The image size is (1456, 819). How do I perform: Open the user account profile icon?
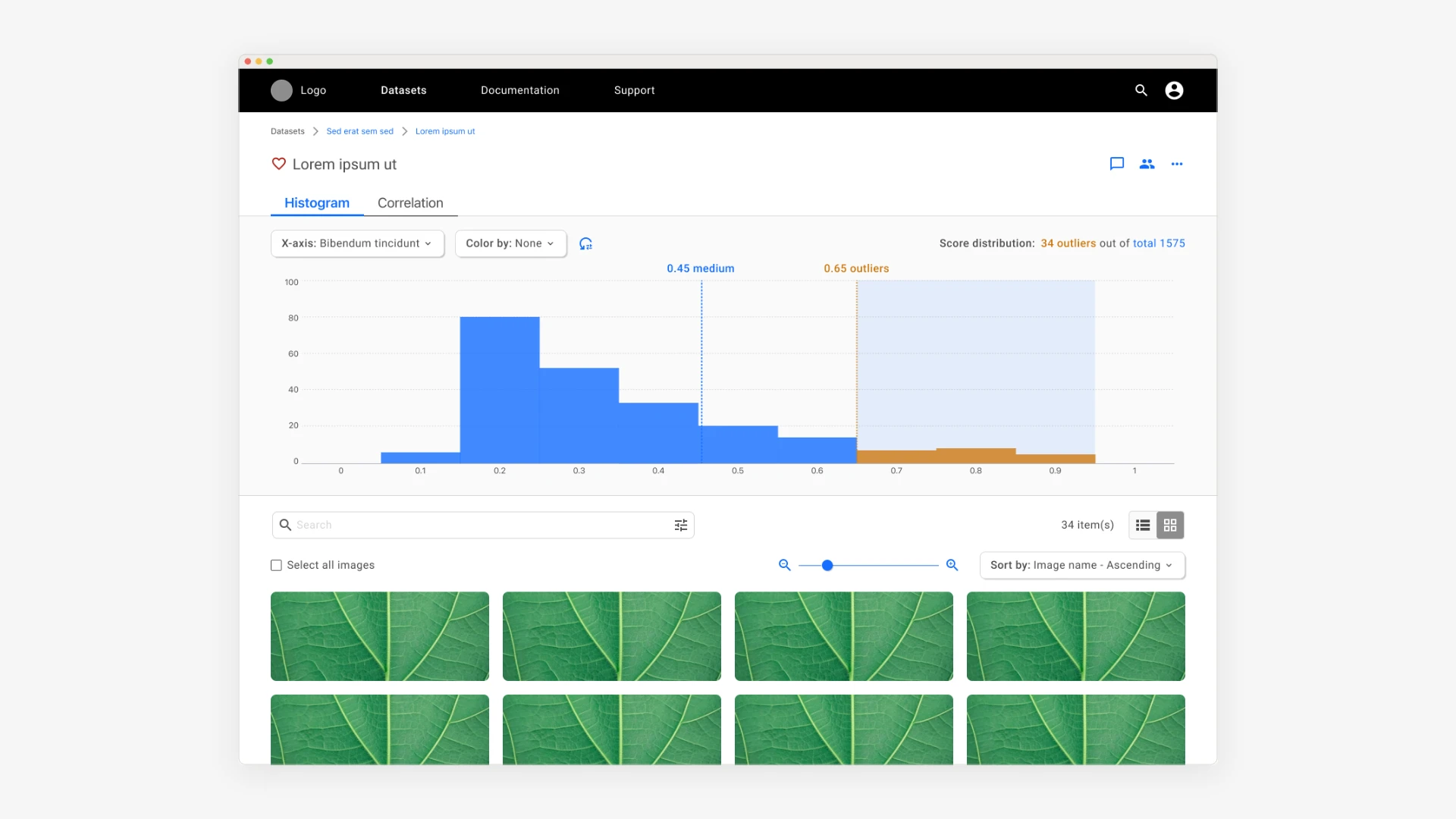[1174, 90]
